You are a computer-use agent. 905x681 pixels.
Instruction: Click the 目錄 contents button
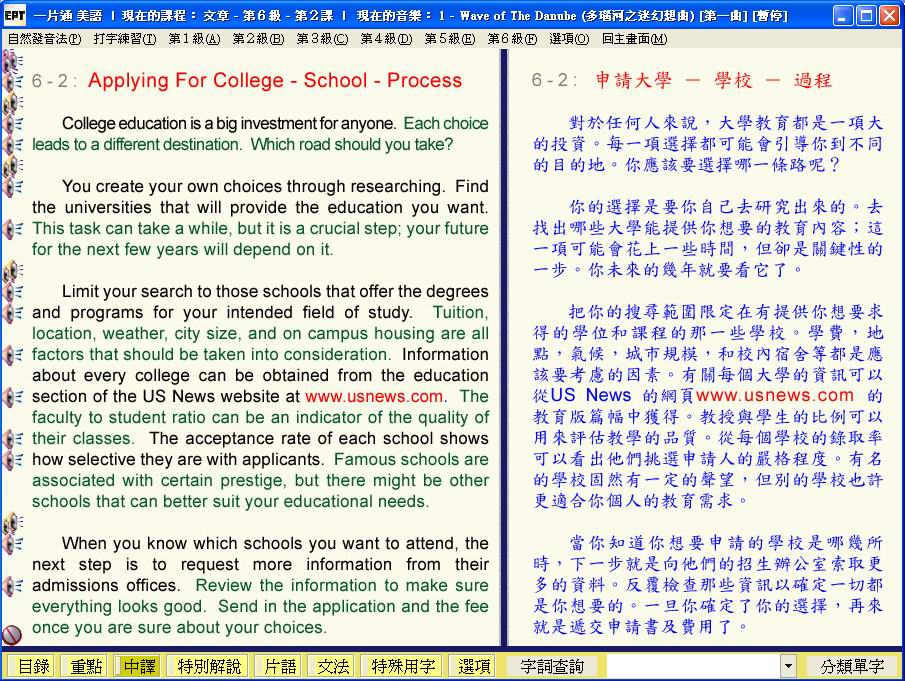click(x=33, y=666)
